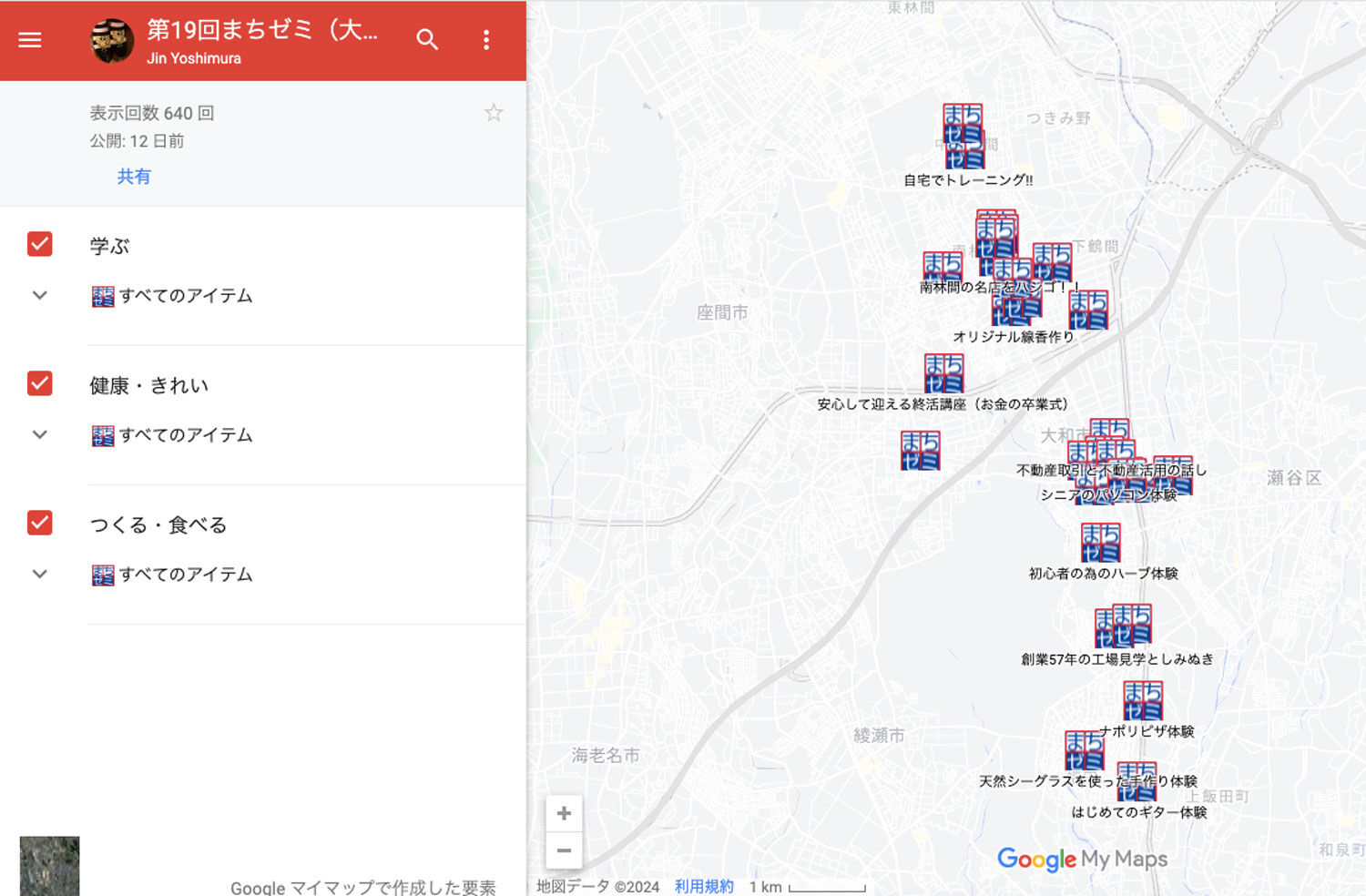Image resolution: width=1366 pixels, height=896 pixels.
Task: Switch to satellite basemap thumbnail
Action: pyautogui.click(x=49, y=866)
